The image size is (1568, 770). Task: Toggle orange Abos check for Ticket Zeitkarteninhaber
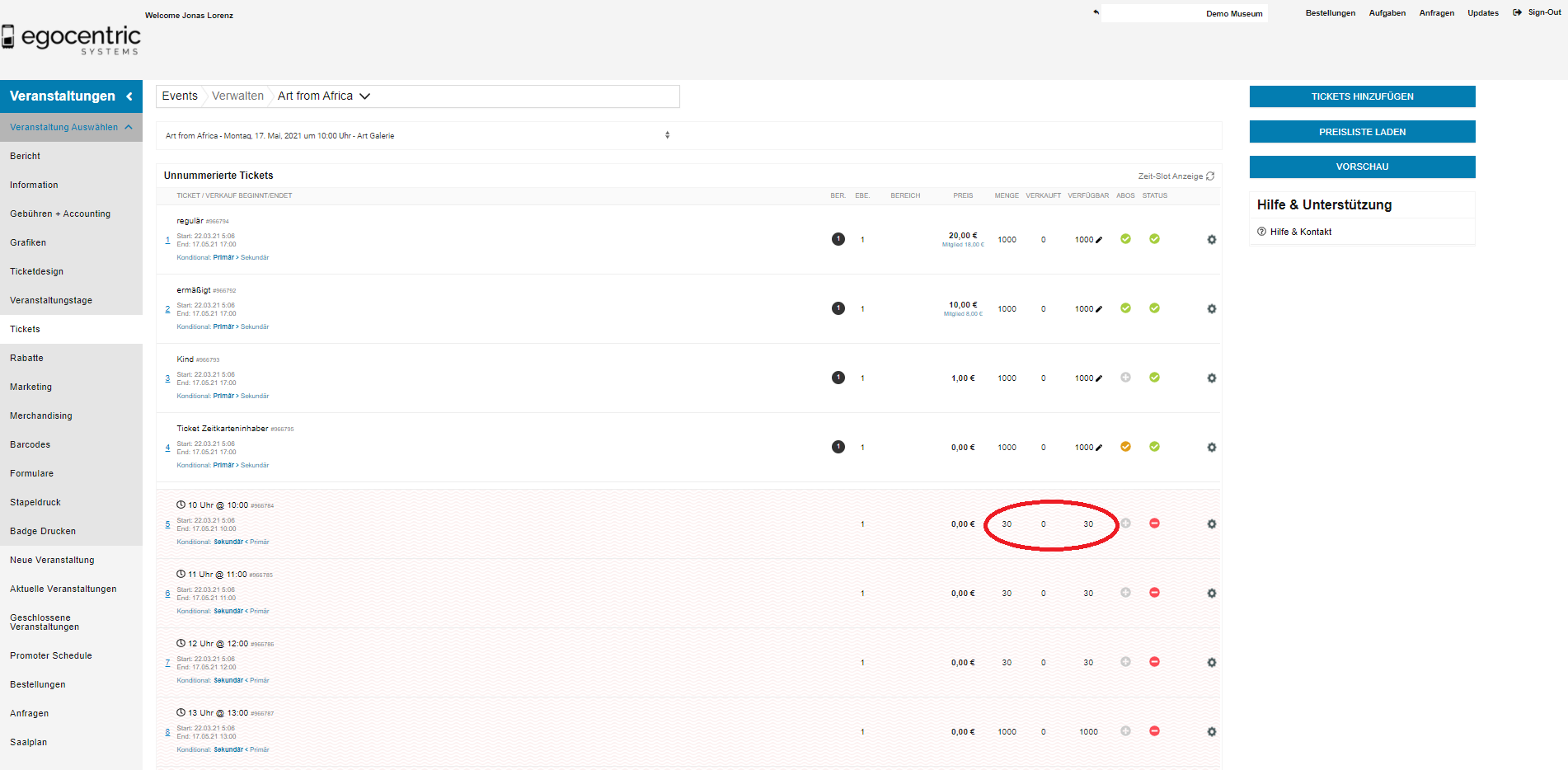[1125, 447]
